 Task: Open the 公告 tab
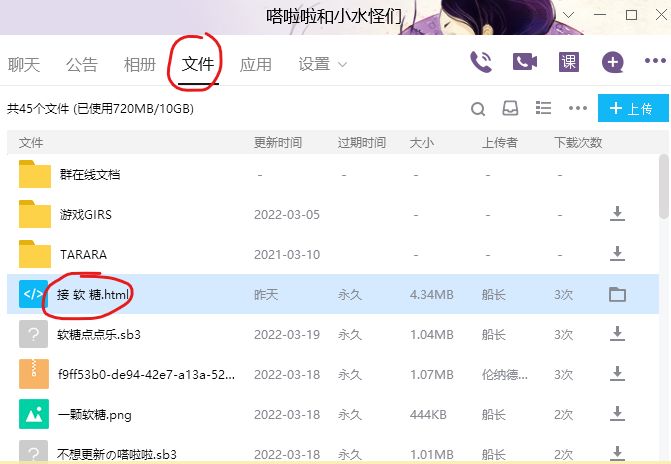(x=82, y=65)
